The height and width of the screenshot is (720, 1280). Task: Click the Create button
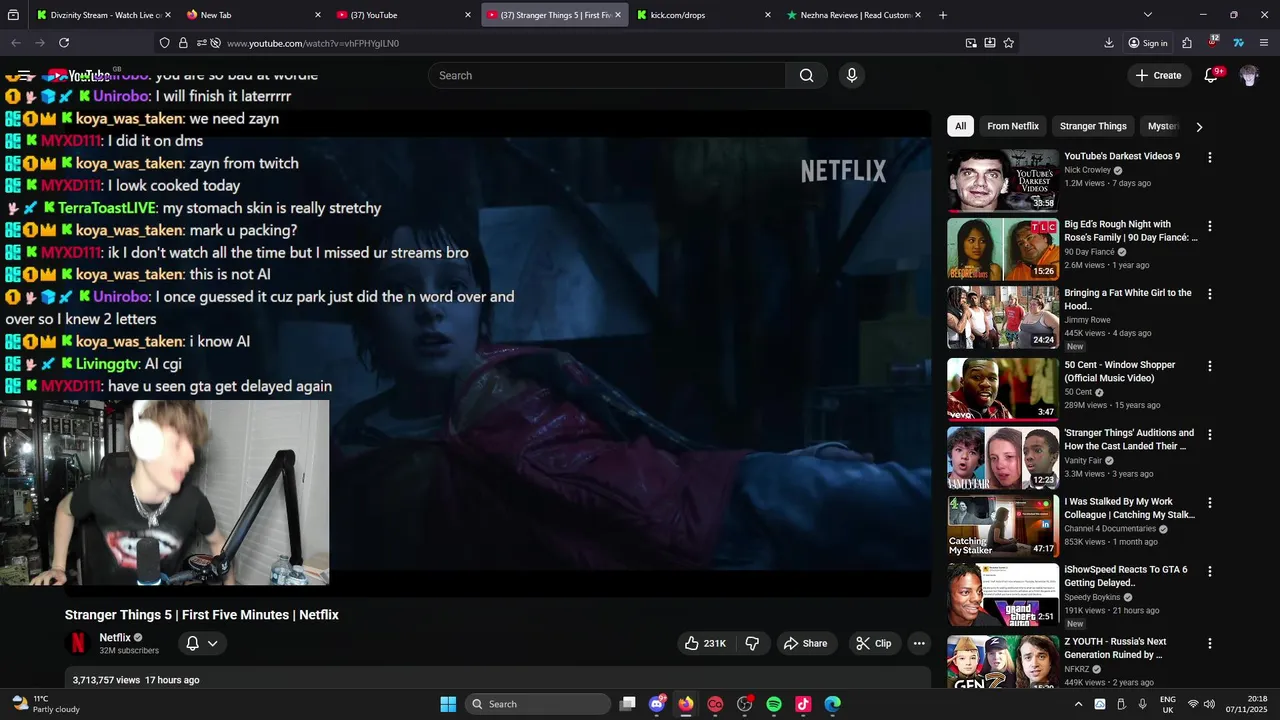(1158, 75)
